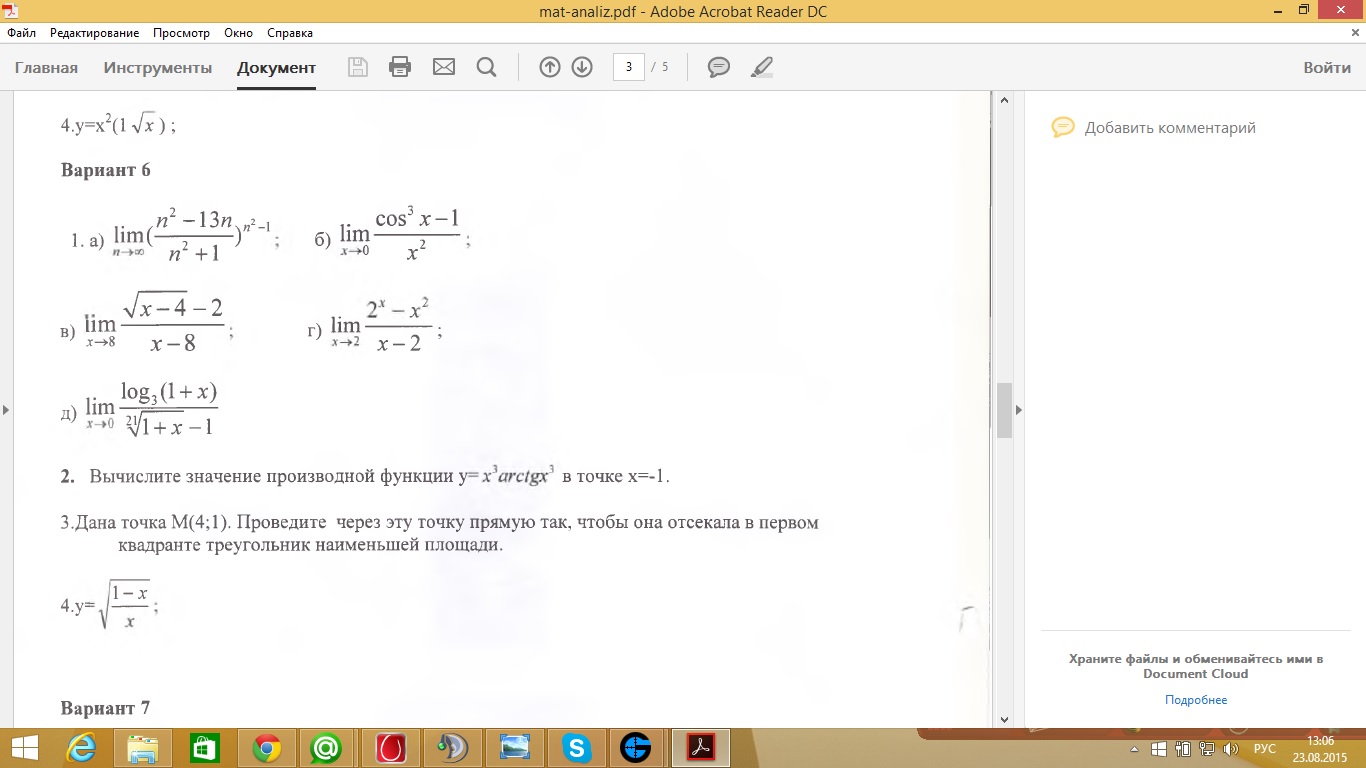The width and height of the screenshot is (1366, 768).
Task: Send file by email envelope icon
Action: click(x=443, y=67)
